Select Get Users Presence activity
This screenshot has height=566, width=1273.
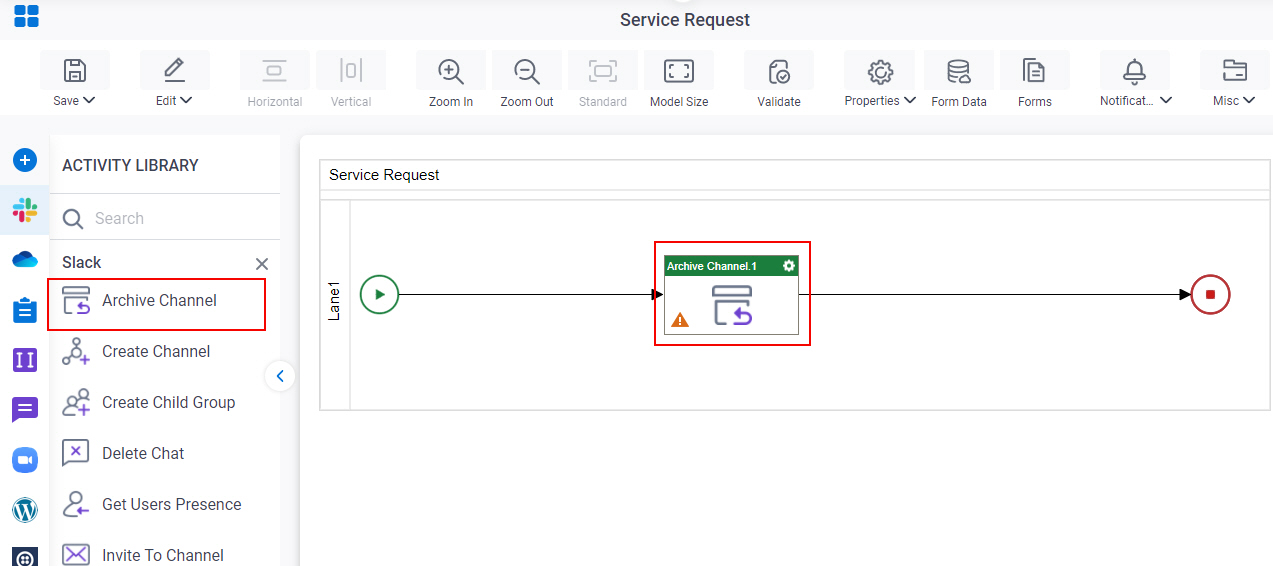click(171, 505)
